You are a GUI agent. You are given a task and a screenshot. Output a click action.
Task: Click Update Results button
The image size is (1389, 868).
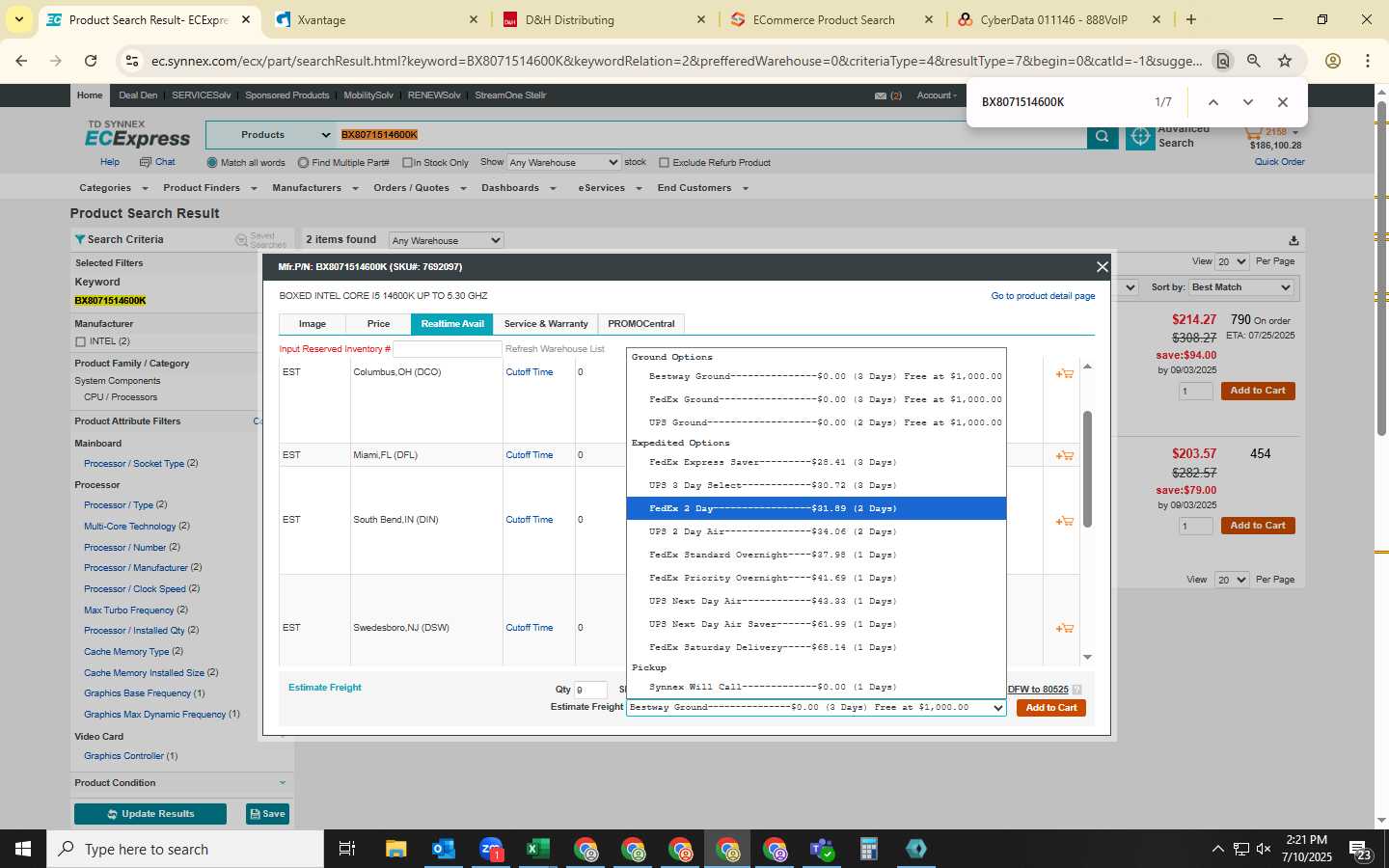click(150, 814)
